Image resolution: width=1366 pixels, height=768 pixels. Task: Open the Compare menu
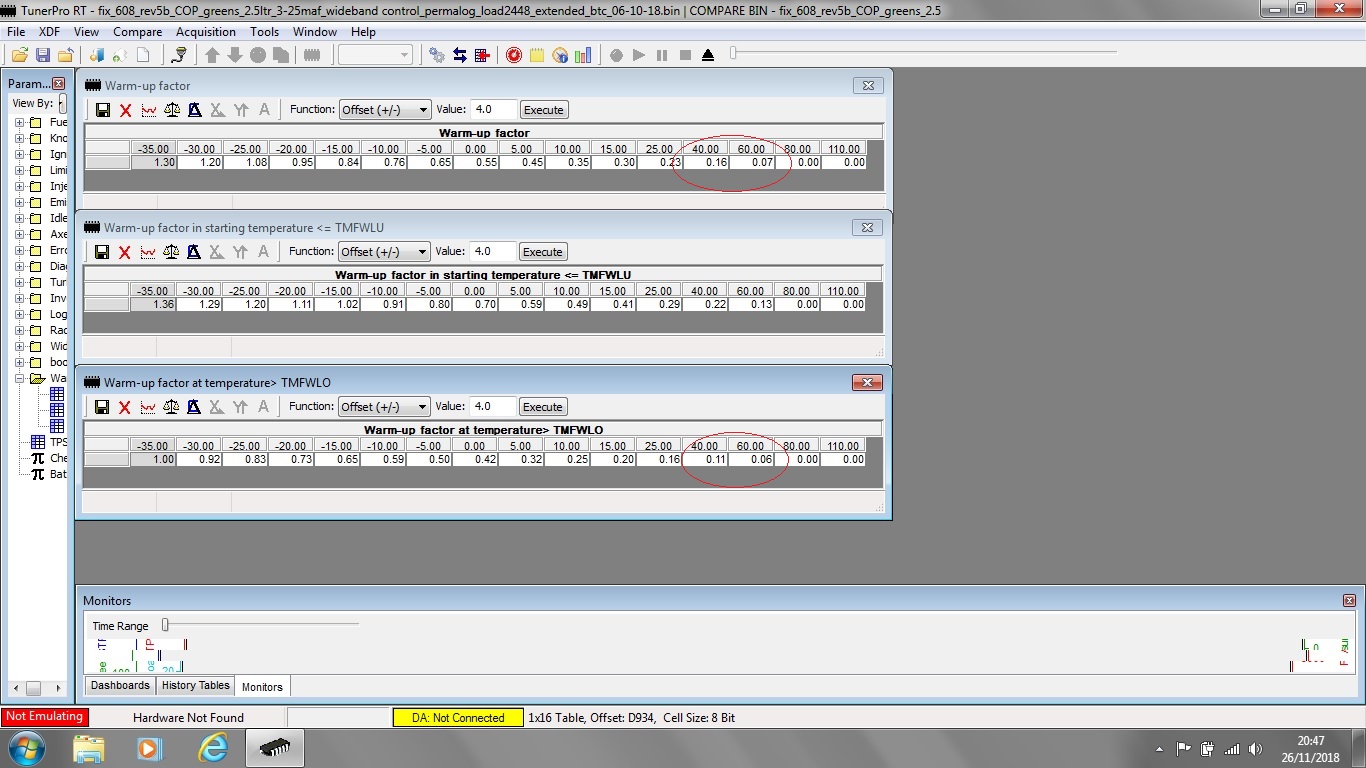137,32
